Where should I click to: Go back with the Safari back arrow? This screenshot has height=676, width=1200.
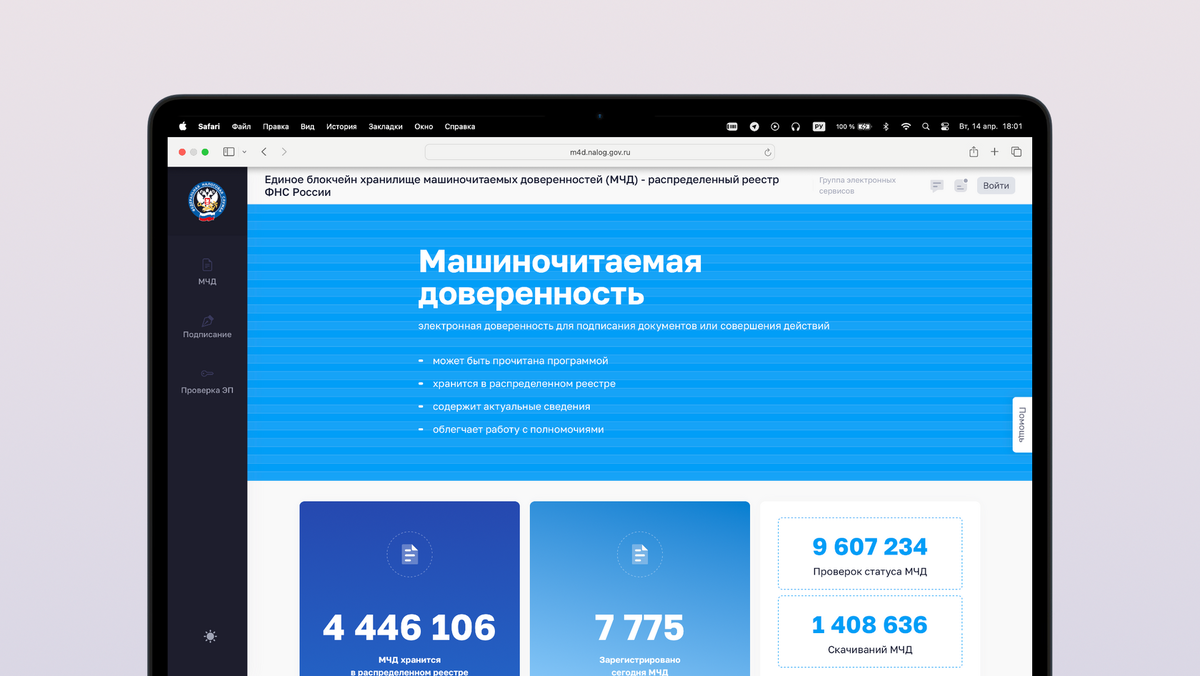tap(264, 152)
